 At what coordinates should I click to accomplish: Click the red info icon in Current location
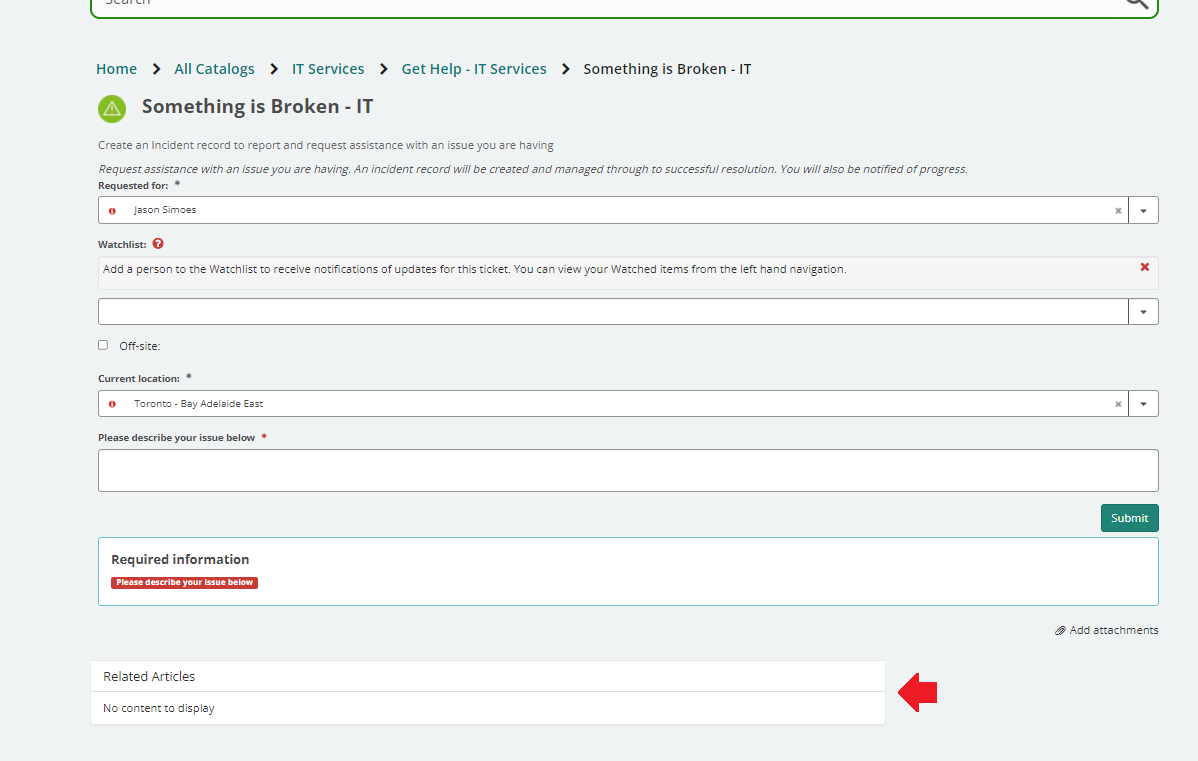pos(112,404)
